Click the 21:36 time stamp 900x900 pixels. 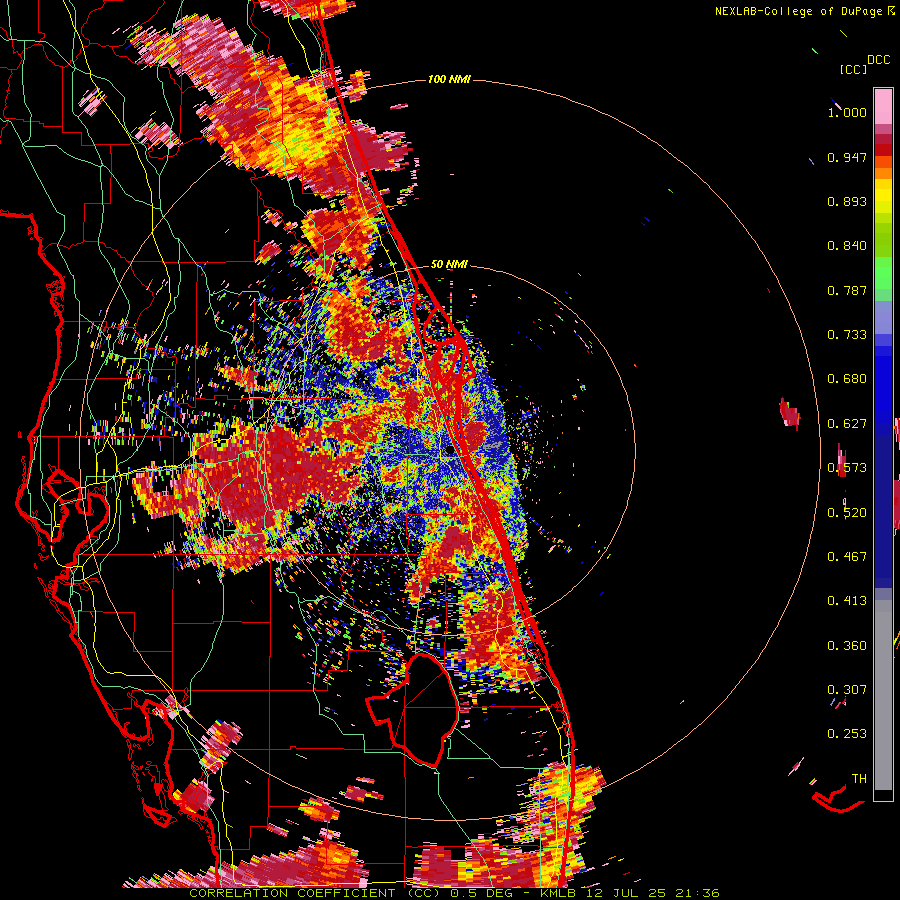[698, 893]
